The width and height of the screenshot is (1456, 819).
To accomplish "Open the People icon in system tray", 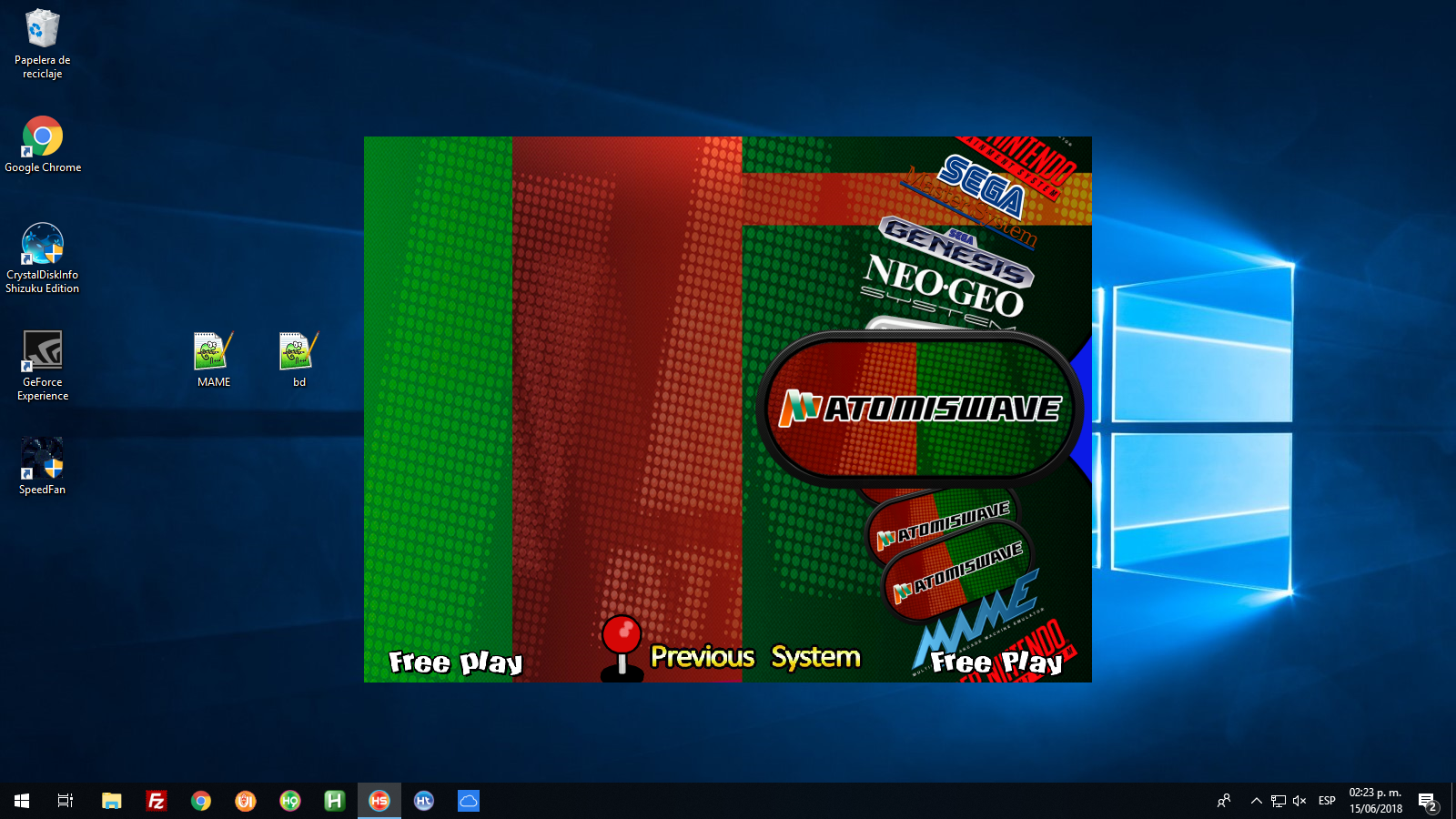I will (1224, 801).
